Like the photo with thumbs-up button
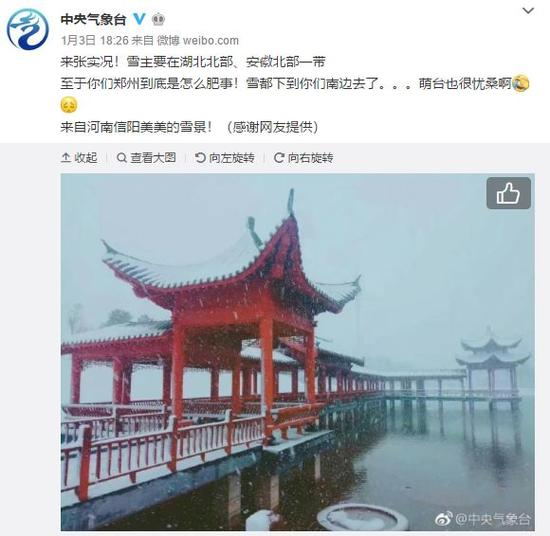This screenshot has width=550, height=536. (508, 193)
